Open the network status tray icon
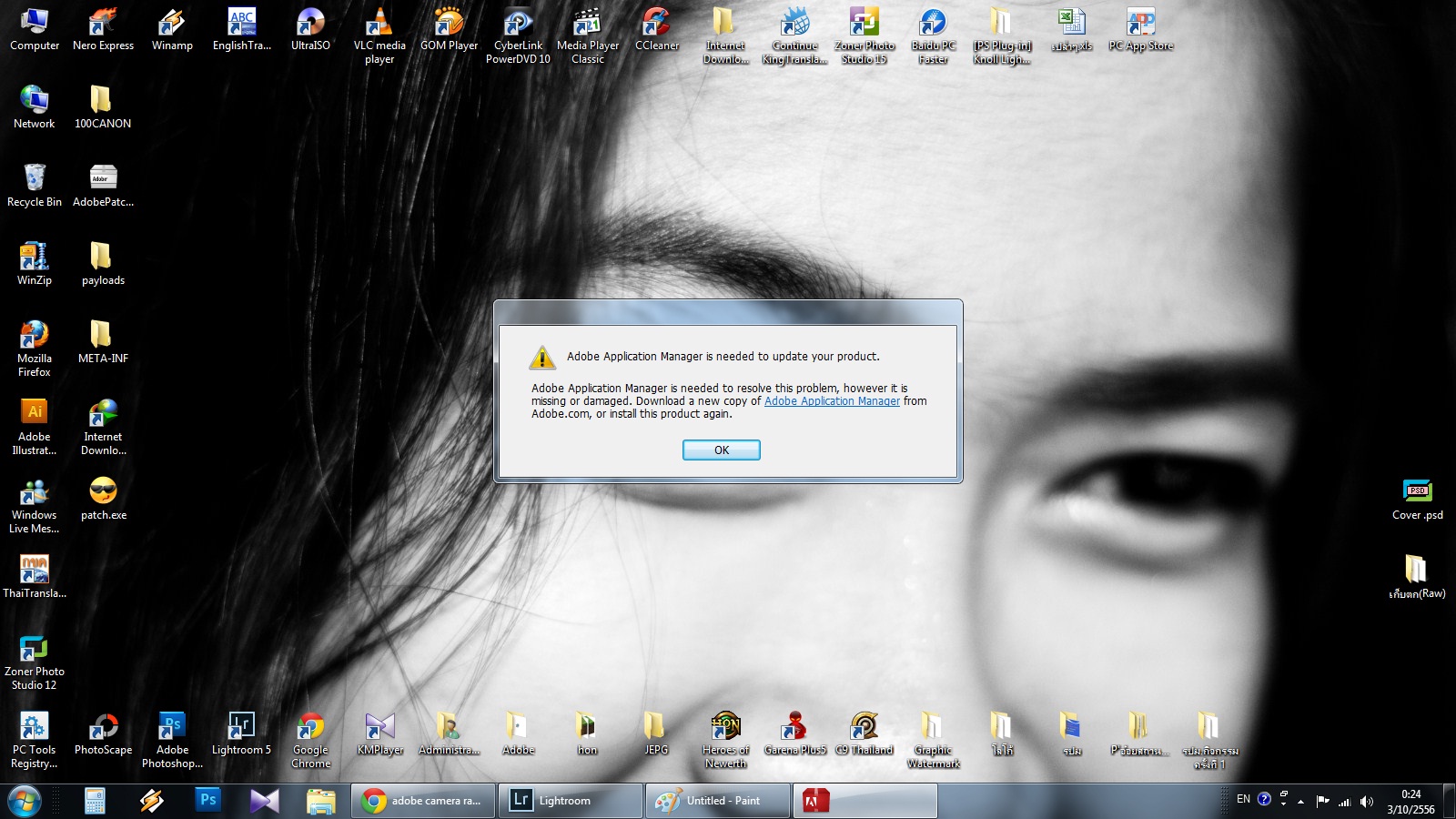 (1344, 801)
